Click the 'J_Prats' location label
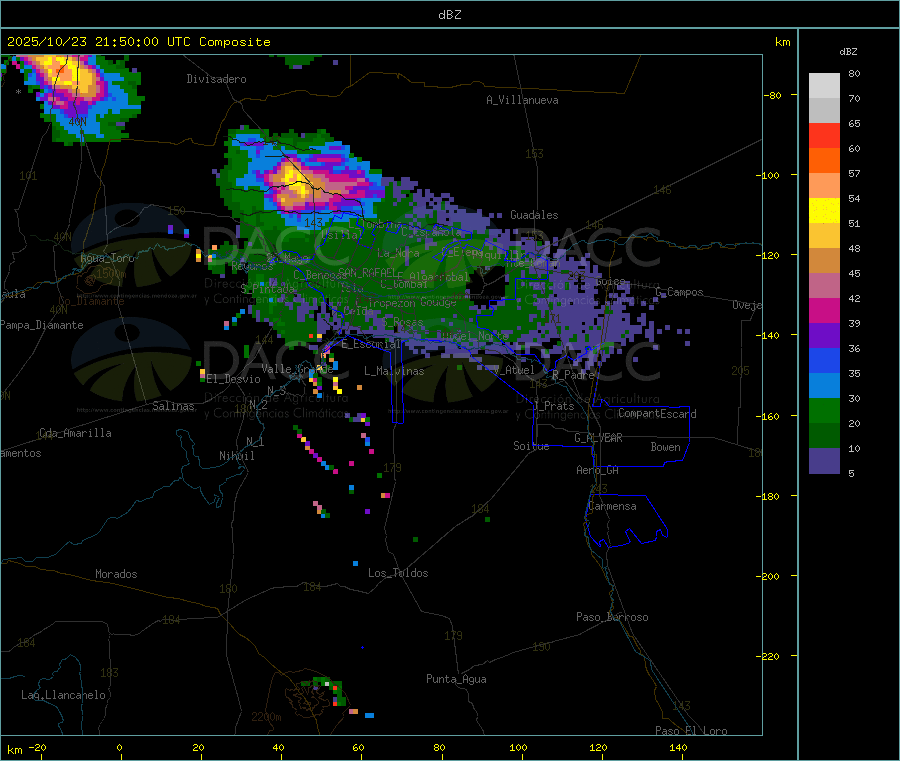900x761 pixels. click(552, 406)
